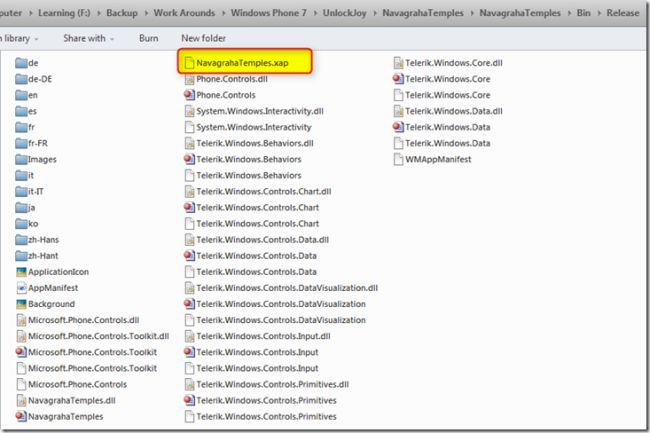
Task: Select the it-IT folder icon
Action: coord(21,191)
